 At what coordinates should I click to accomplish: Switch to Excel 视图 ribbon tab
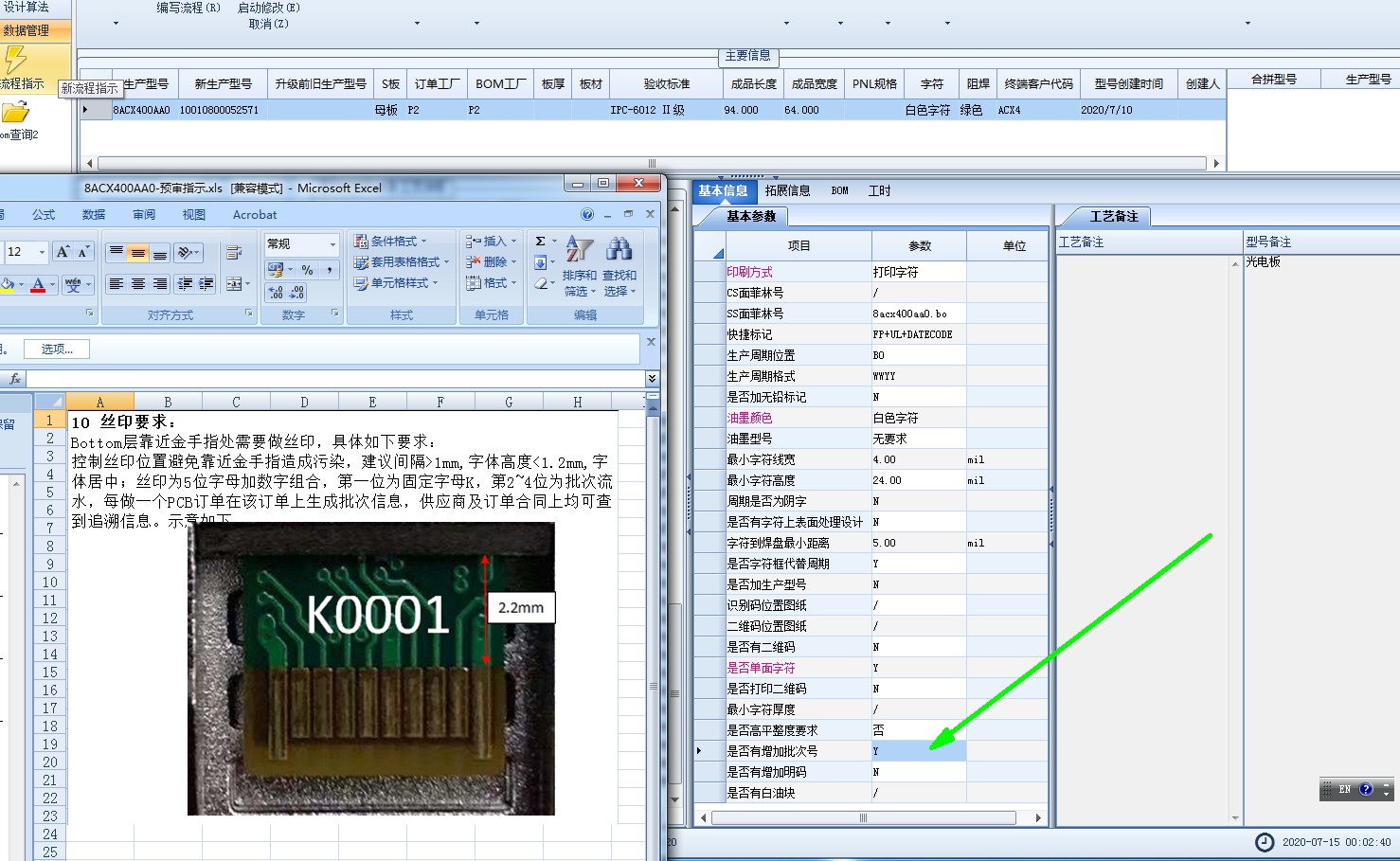pyautogui.click(x=194, y=215)
